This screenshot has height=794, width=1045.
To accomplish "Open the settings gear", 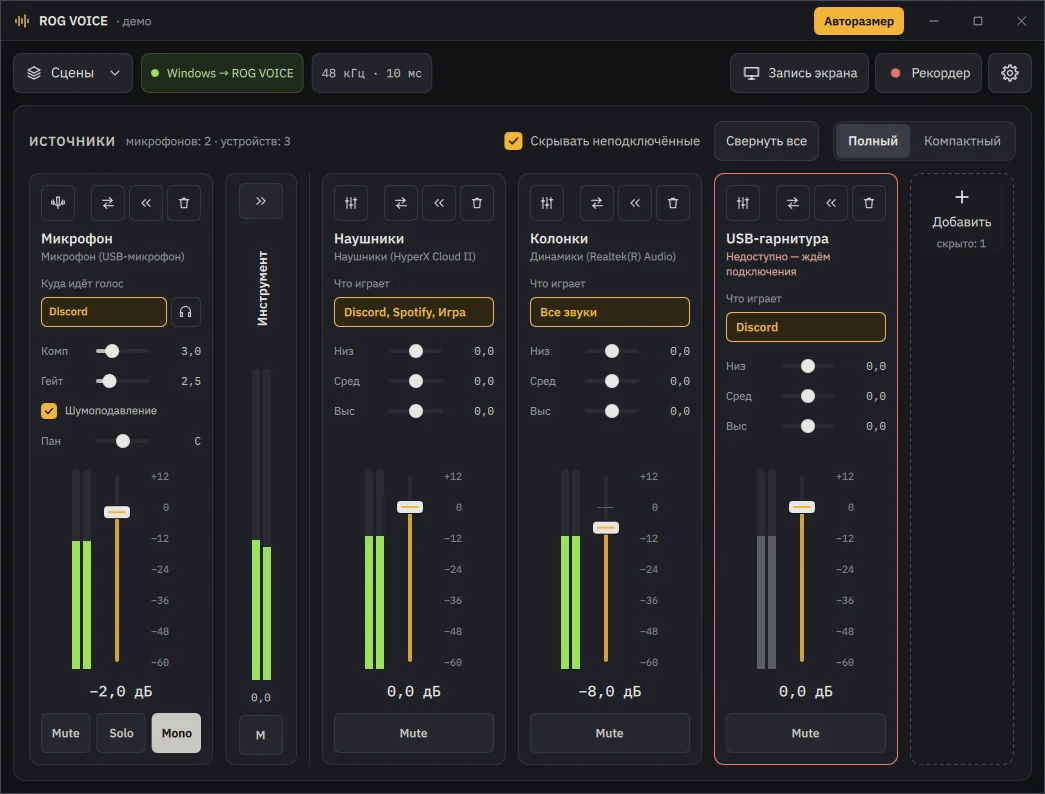I will [1010, 73].
